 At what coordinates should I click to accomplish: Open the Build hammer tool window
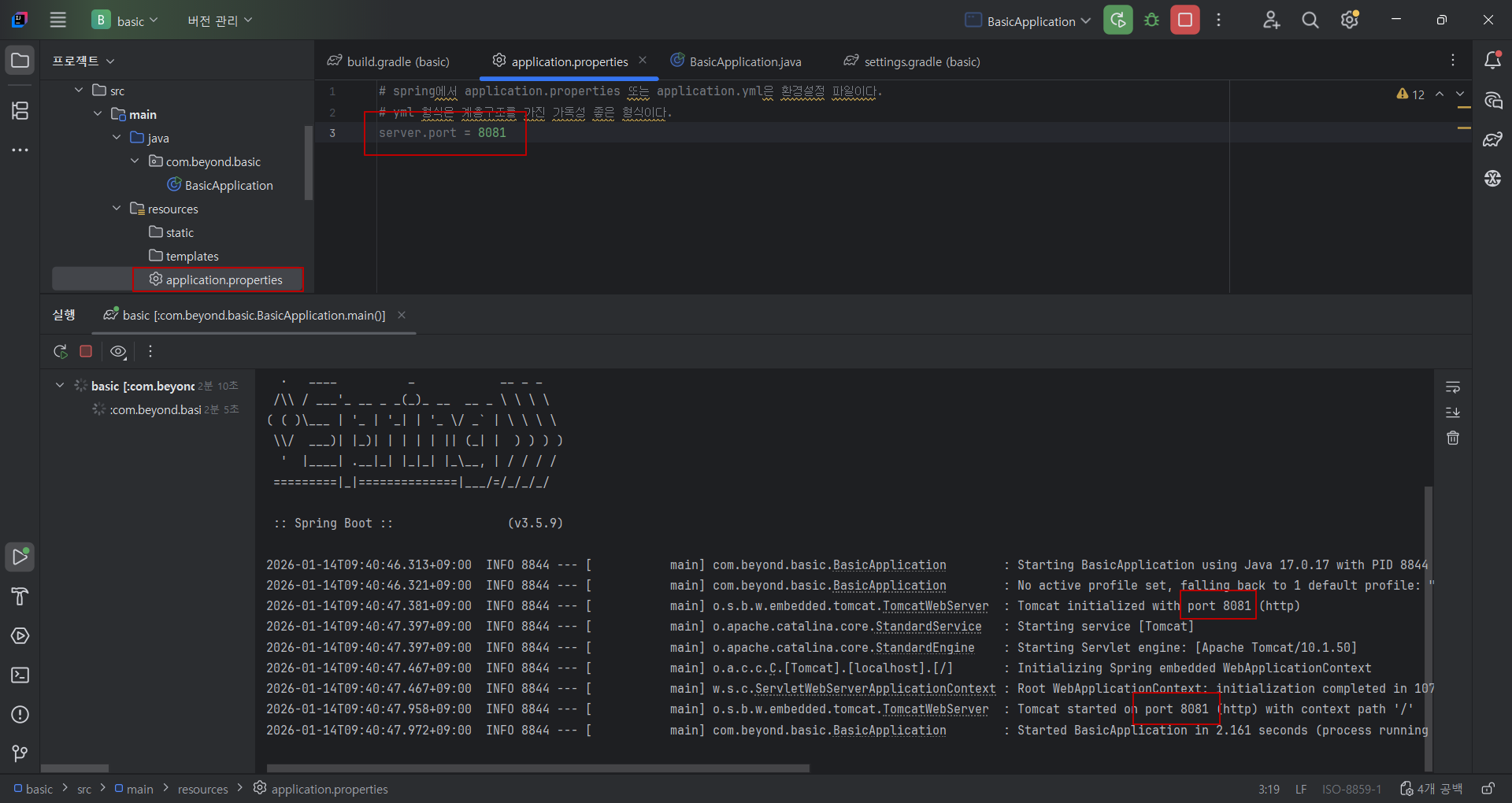pos(20,596)
